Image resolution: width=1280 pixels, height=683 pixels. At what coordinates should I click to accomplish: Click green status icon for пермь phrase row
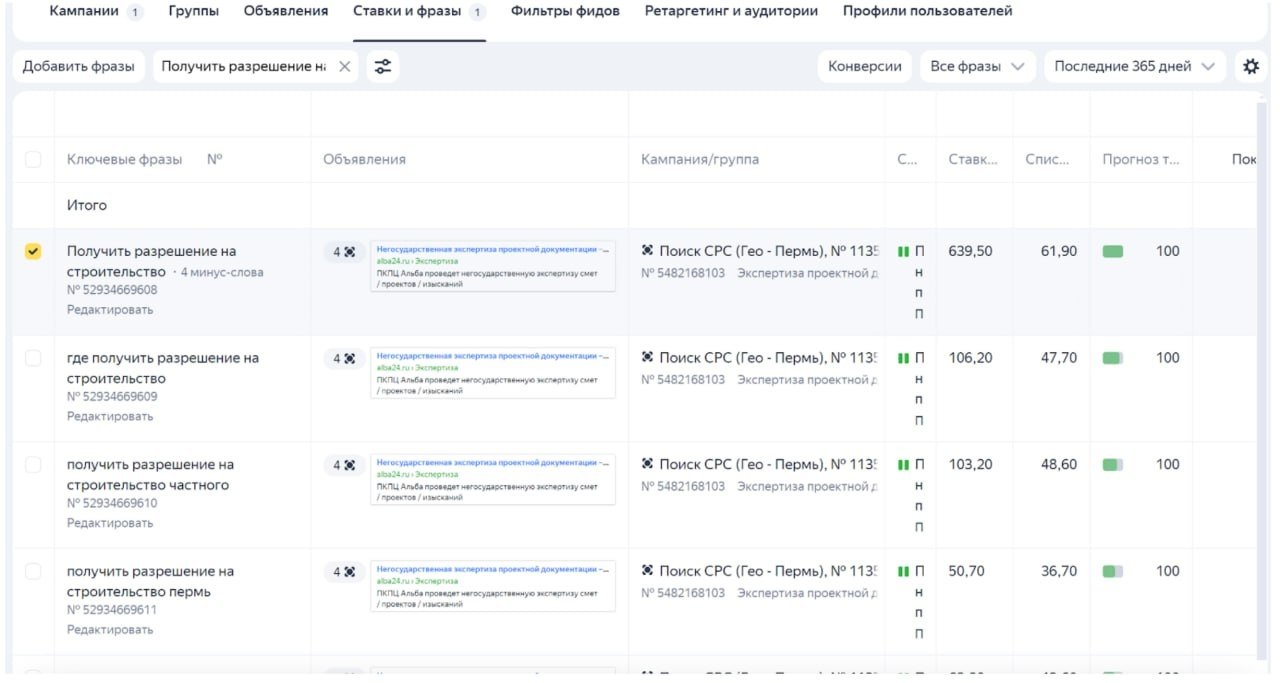tap(903, 572)
